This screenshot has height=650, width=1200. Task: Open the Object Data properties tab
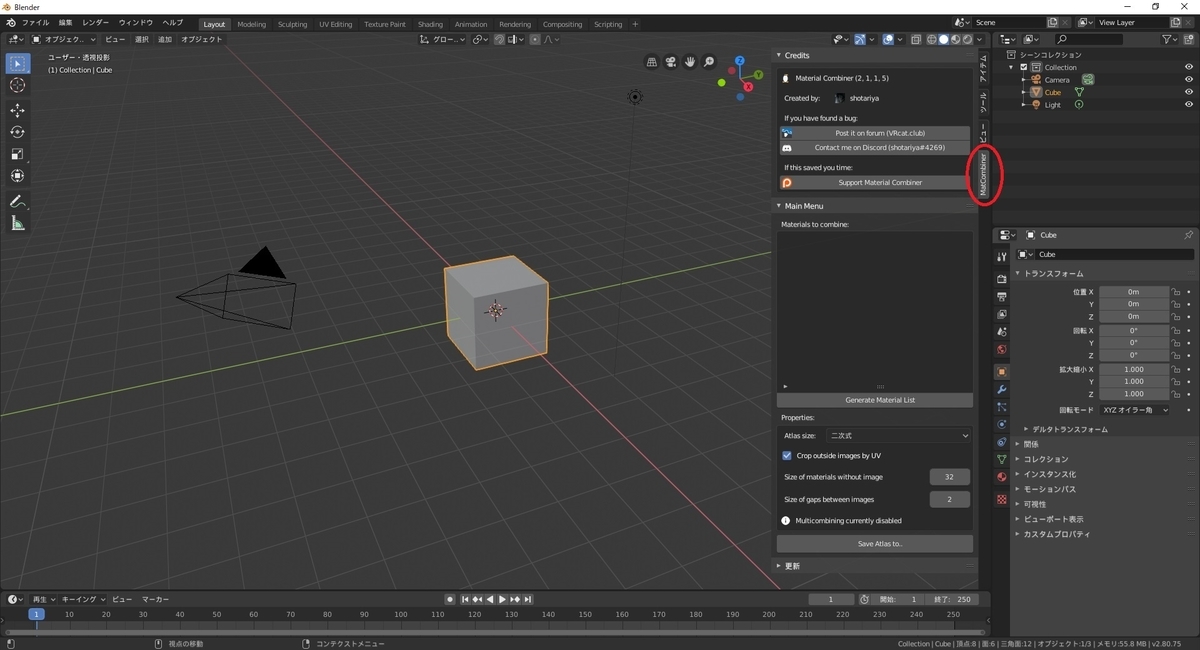tap(1002, 459)
